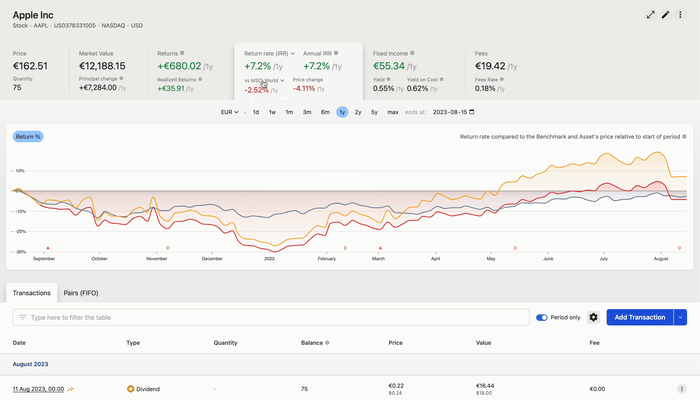700x400 pixels.
Task: Show info icon beside Annual IRR
Action: tap(336, 53)
